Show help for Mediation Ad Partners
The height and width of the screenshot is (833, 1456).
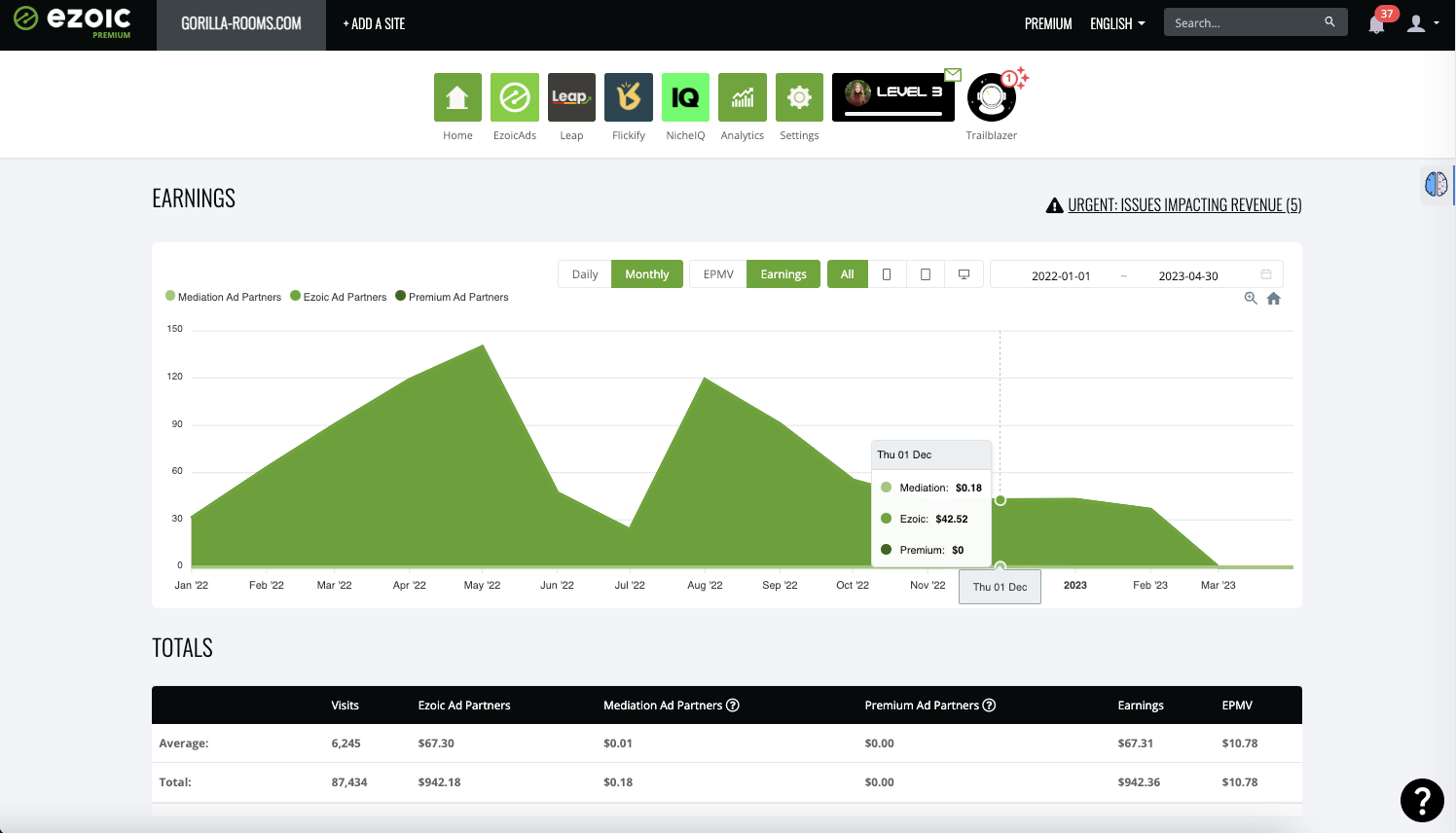pyautogui.click(x=733, y=706)
